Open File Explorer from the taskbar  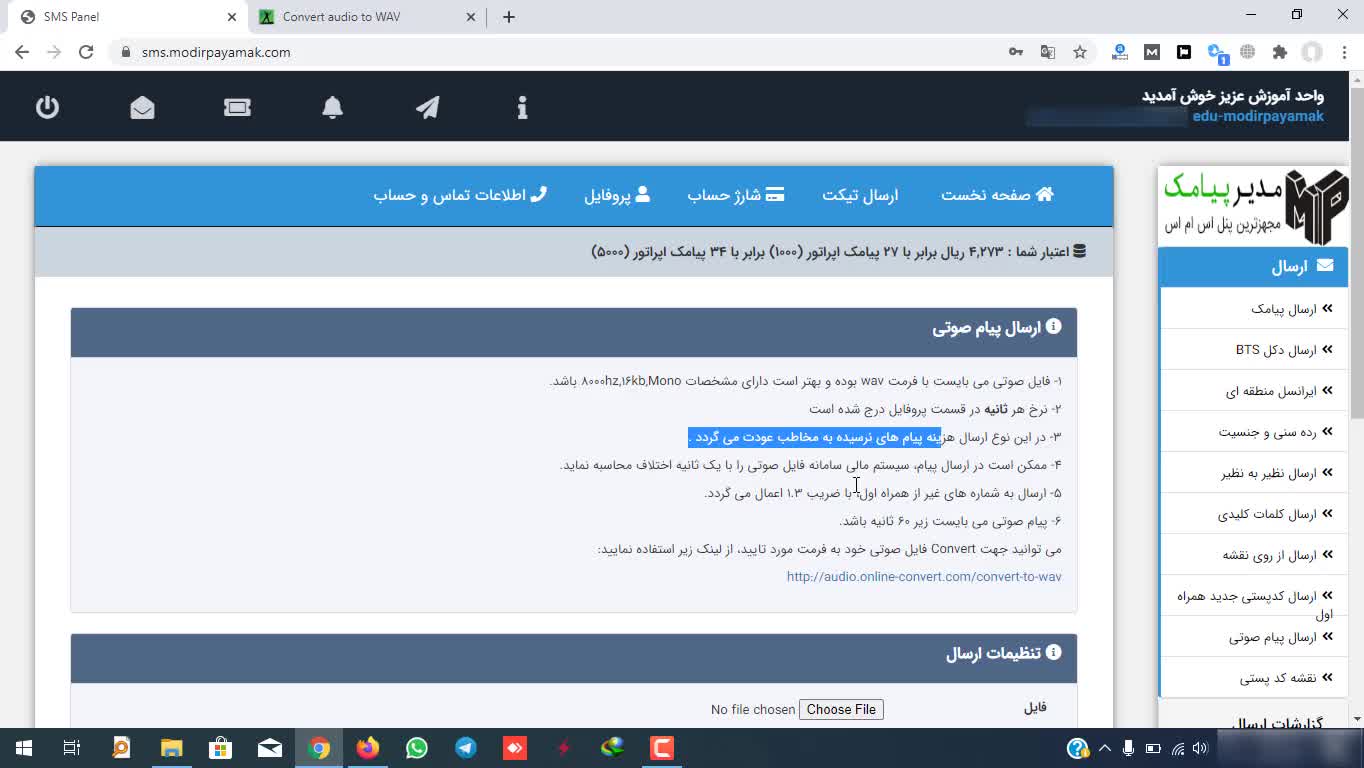pyautogui.click(x=172, y=748)
